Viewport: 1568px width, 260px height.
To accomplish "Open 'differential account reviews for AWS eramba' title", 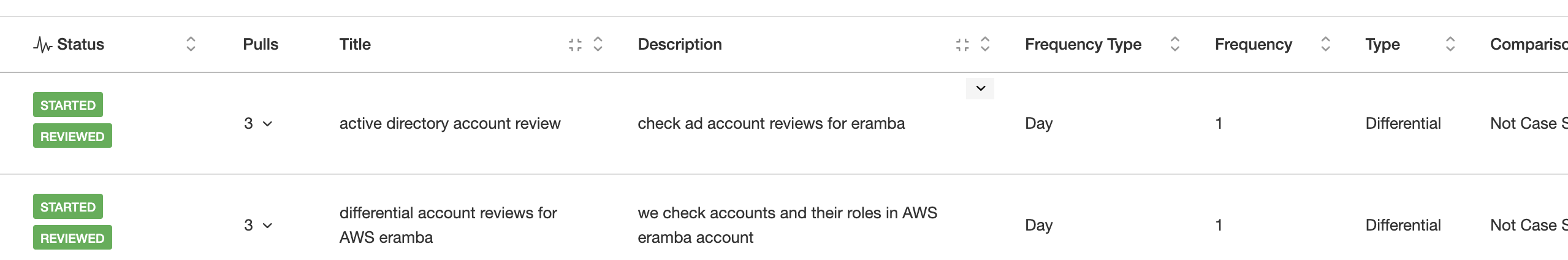I will pyautogui.click(x=448, y=225).
